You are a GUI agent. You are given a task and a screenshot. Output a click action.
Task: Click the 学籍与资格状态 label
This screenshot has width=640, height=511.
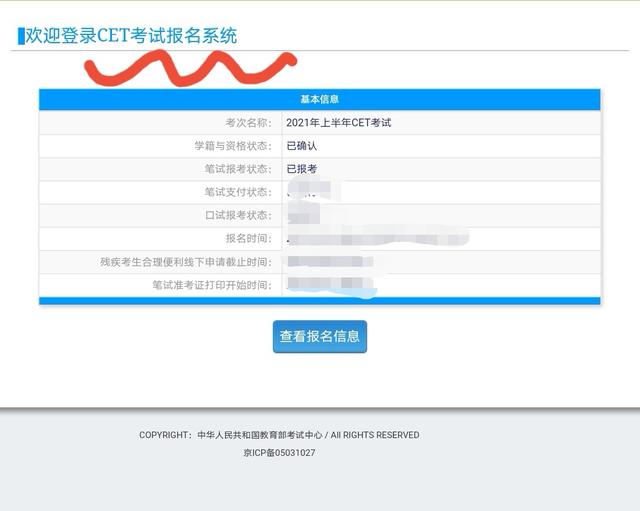pyautogui.click(x=232, y=146)
